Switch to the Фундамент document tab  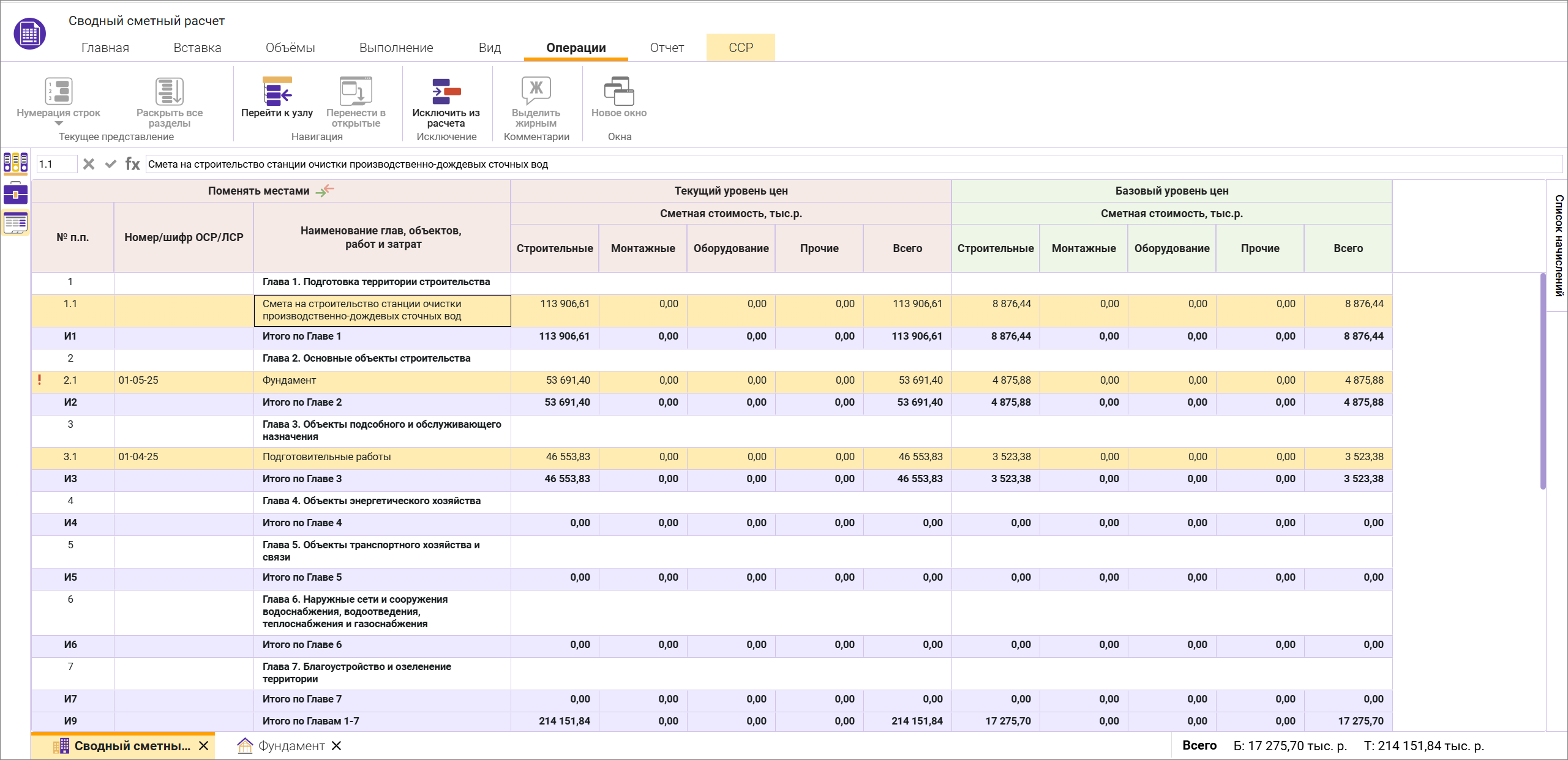click(291, 746)
